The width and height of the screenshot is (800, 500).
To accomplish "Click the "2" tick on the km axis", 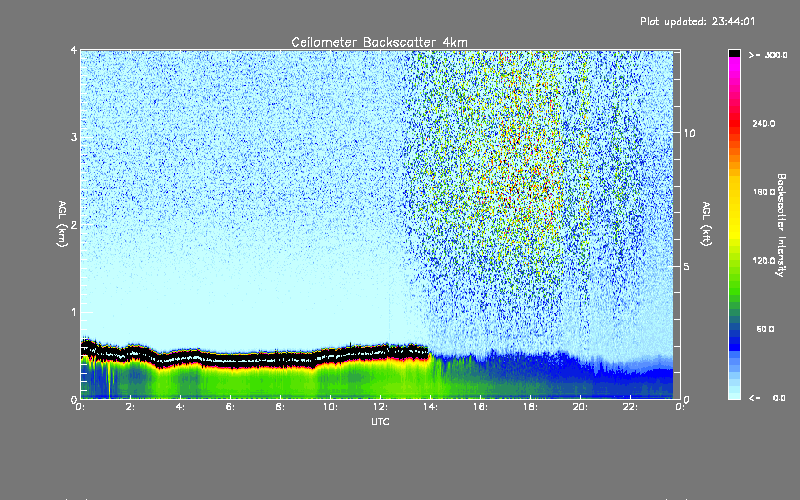I will (74, 225).
